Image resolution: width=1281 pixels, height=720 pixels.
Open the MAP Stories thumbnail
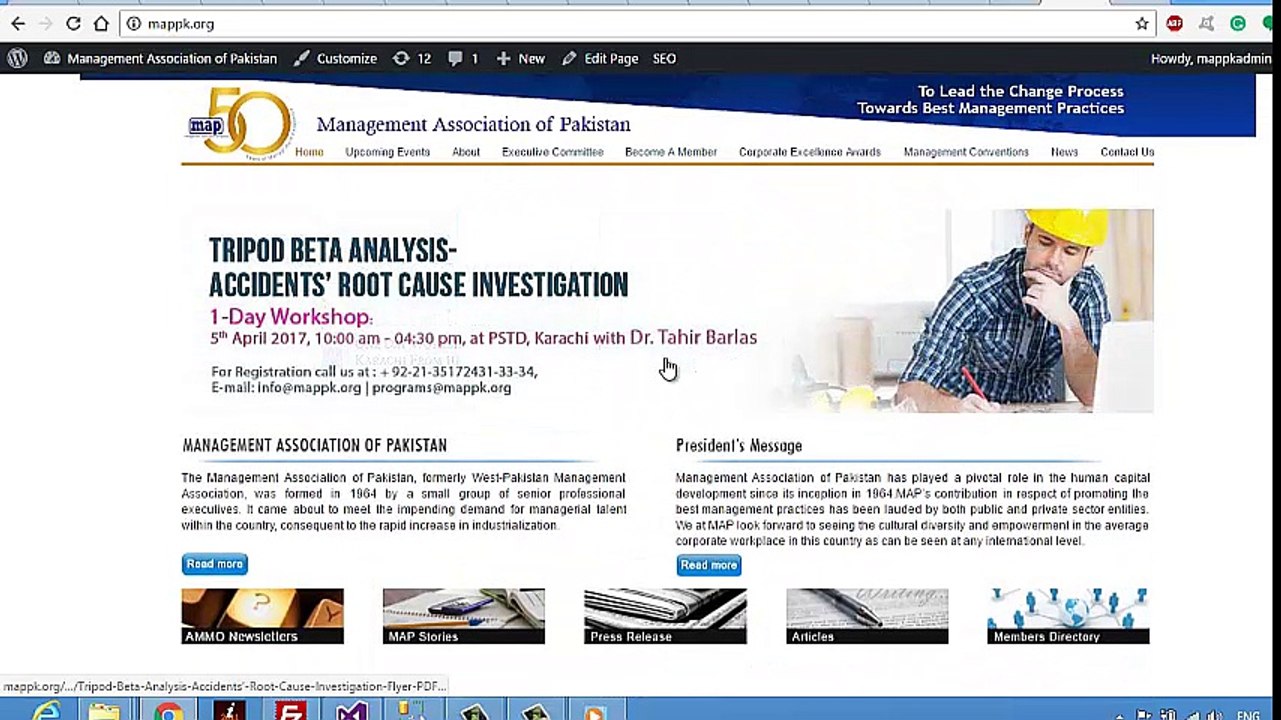pyautogui.click(x=464, y=616)
